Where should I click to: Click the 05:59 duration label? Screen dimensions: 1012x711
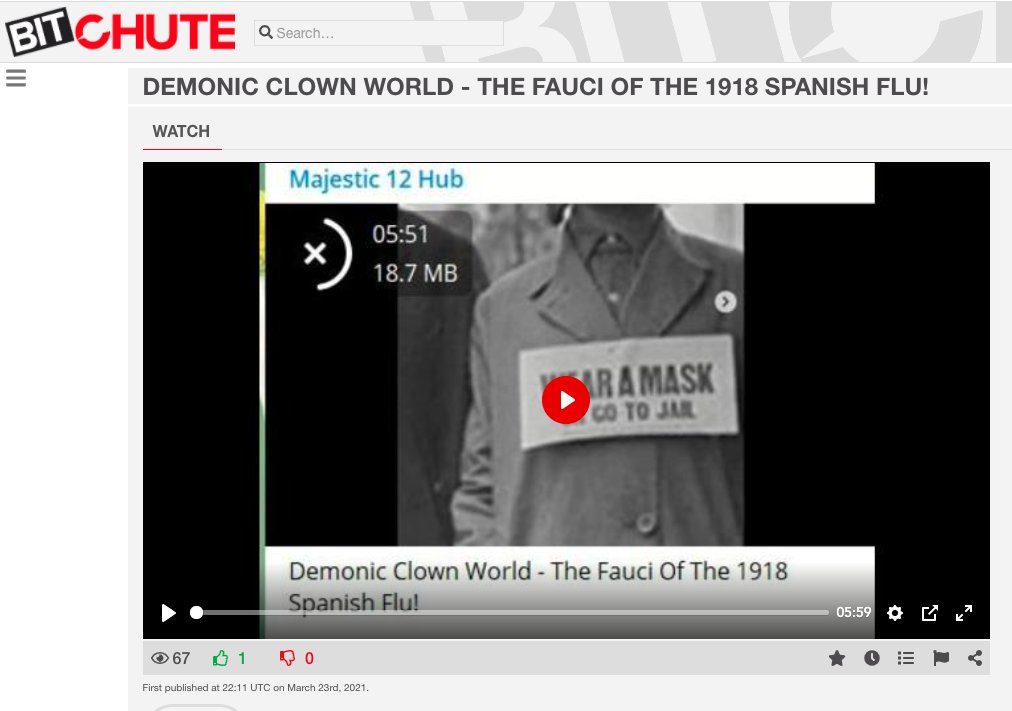point(853,612)
